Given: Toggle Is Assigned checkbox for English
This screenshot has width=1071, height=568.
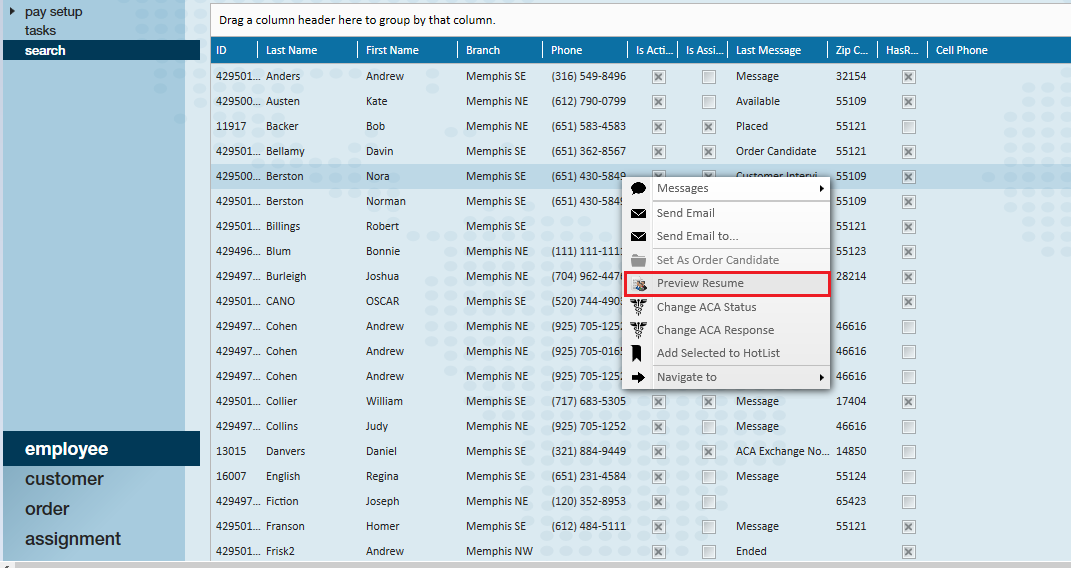Looking at the screenshot, I should 709,477.
